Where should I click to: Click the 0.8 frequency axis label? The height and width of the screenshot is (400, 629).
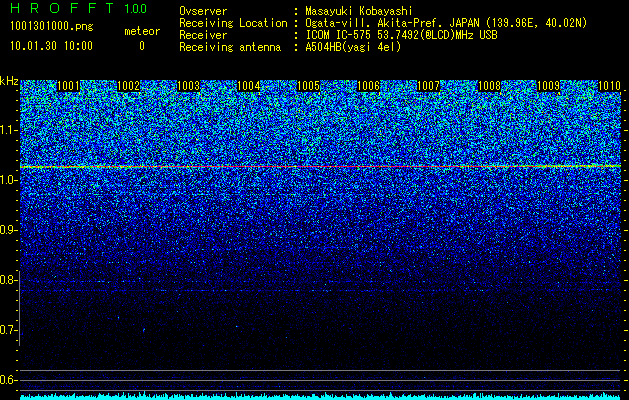[x=8, y=280]
